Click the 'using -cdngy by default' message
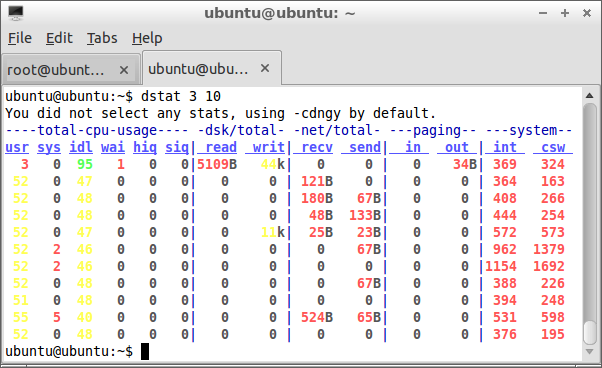Image resolution: width=602 pixels, height=368 pixels. point(341,113)
